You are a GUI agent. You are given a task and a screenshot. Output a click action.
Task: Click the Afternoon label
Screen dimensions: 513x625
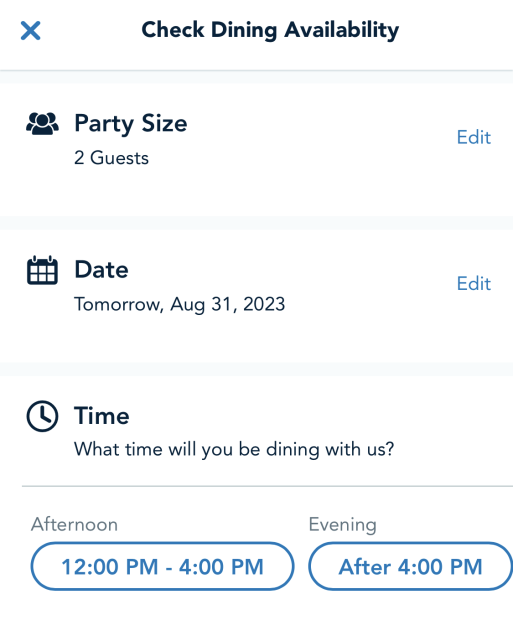click(75, 525)
